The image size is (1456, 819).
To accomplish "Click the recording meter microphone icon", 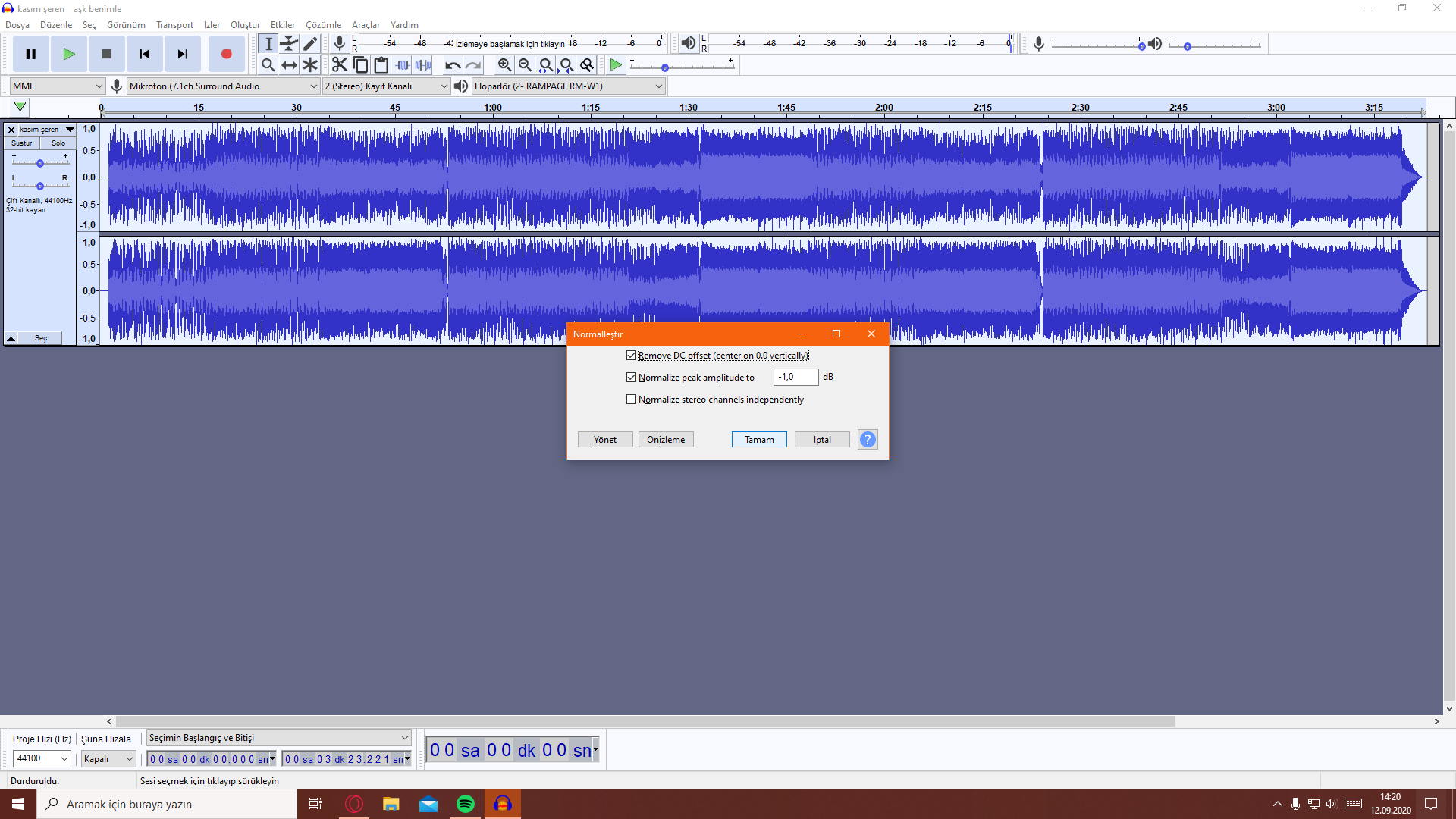I will 340,43.
